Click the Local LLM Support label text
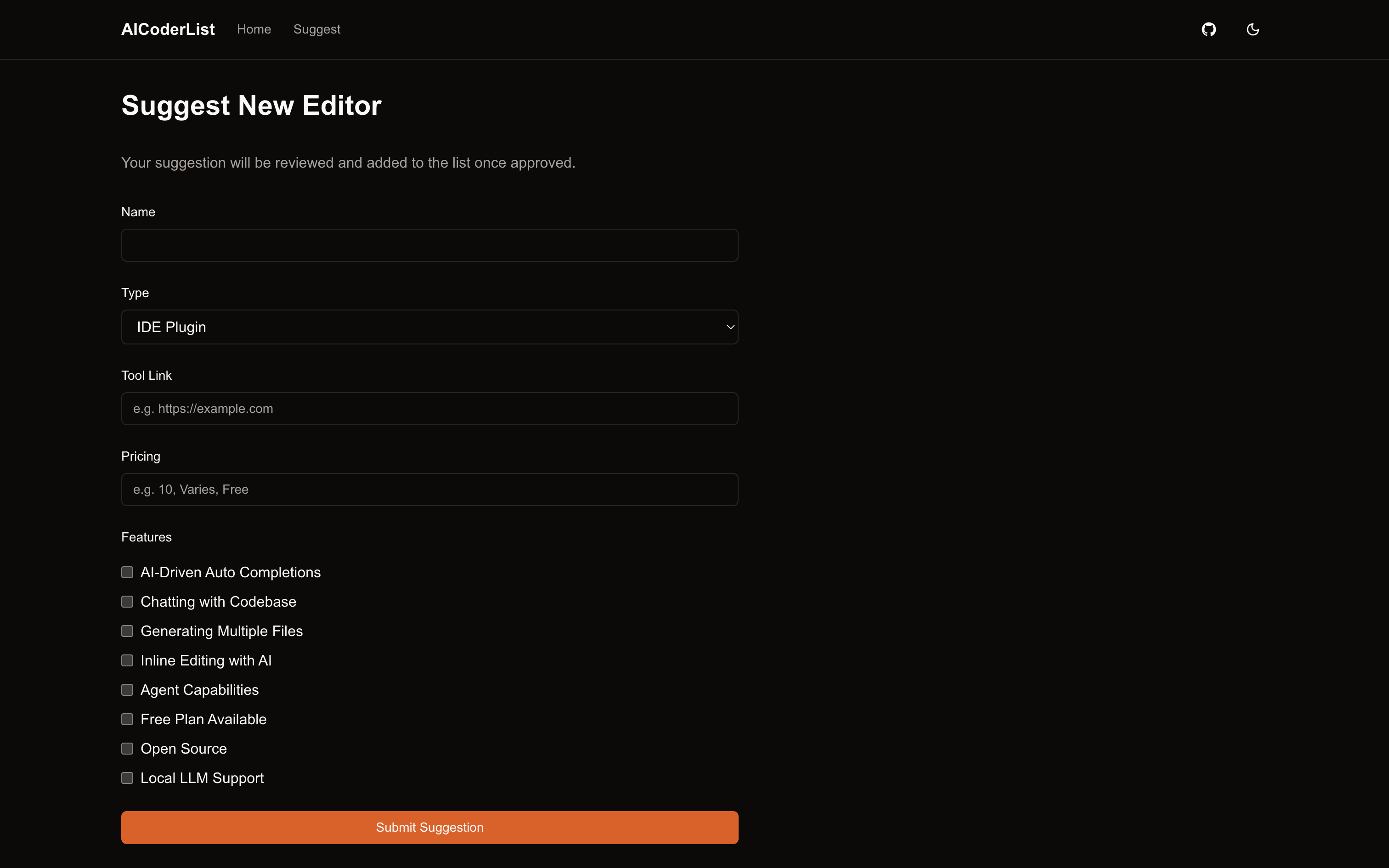 [202, 778]
